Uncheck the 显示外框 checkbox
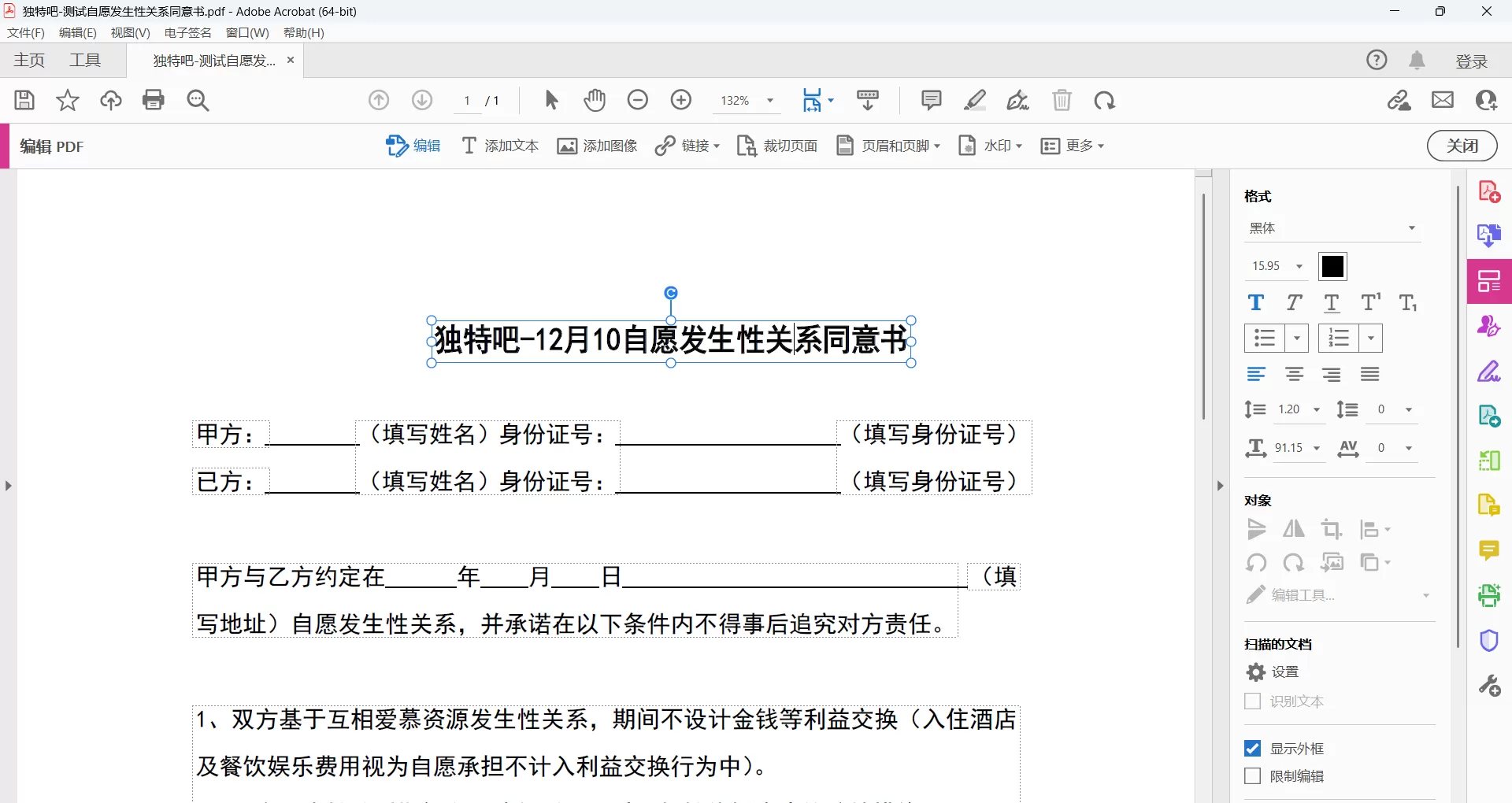The image size is (1512, 803). (x=1253, y=749)
